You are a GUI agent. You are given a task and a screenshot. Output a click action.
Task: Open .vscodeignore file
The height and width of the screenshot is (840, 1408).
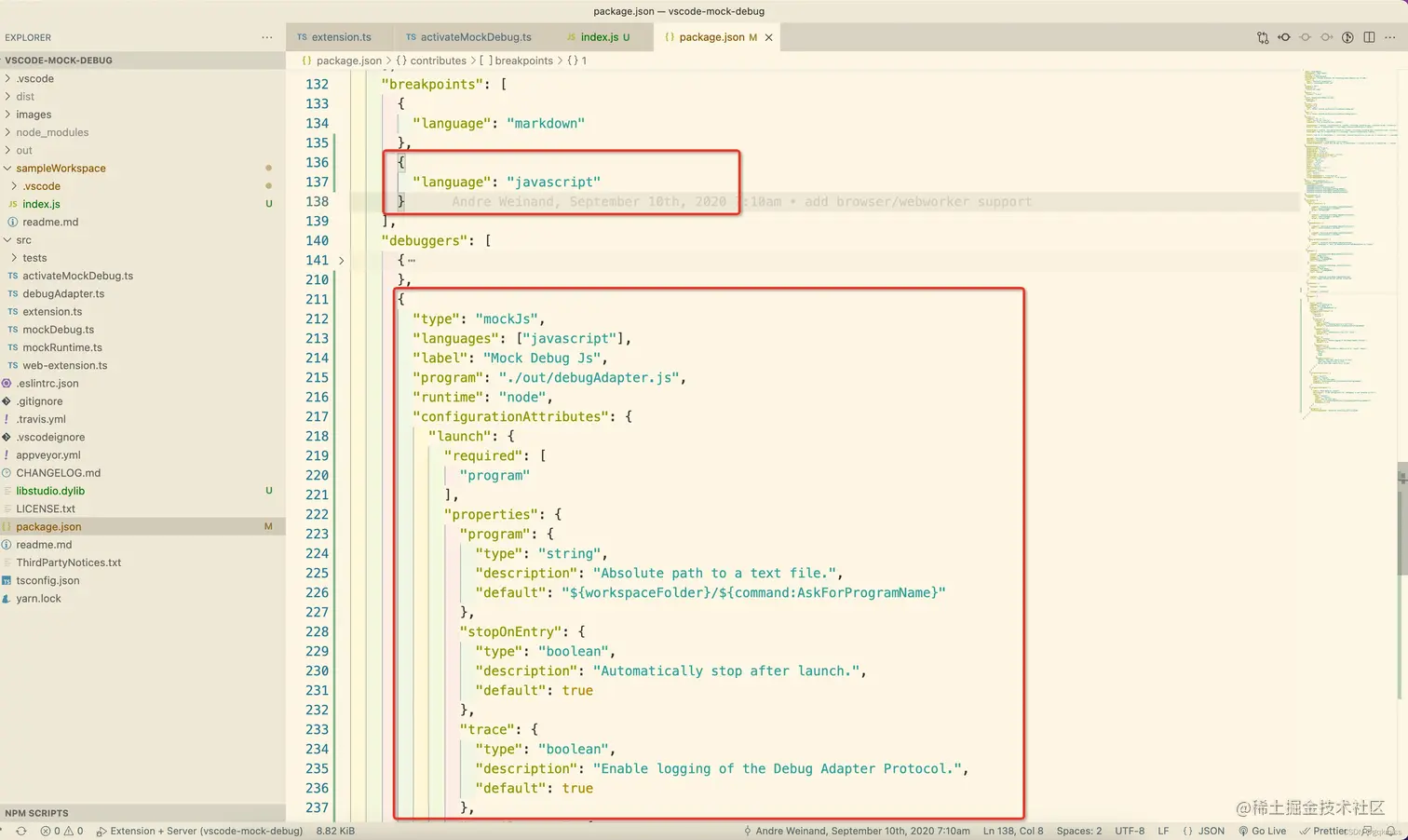pyautogui.click(x=142, y=437)
